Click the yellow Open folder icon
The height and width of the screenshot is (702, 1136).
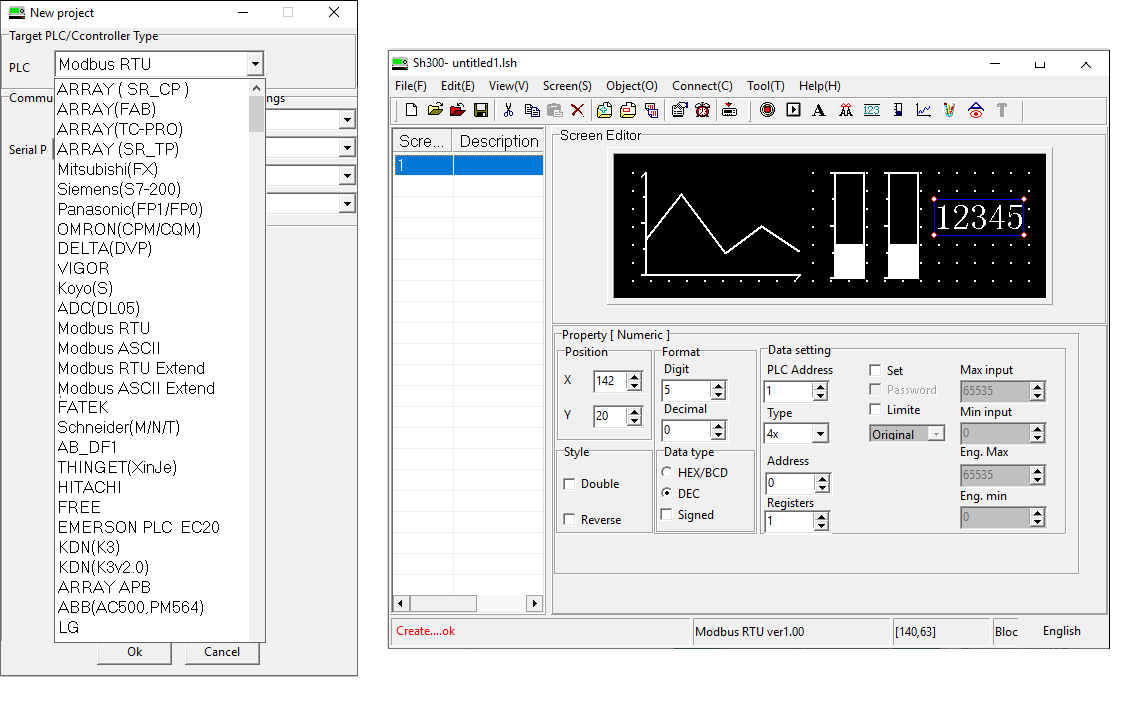click(x=435, y=110)
